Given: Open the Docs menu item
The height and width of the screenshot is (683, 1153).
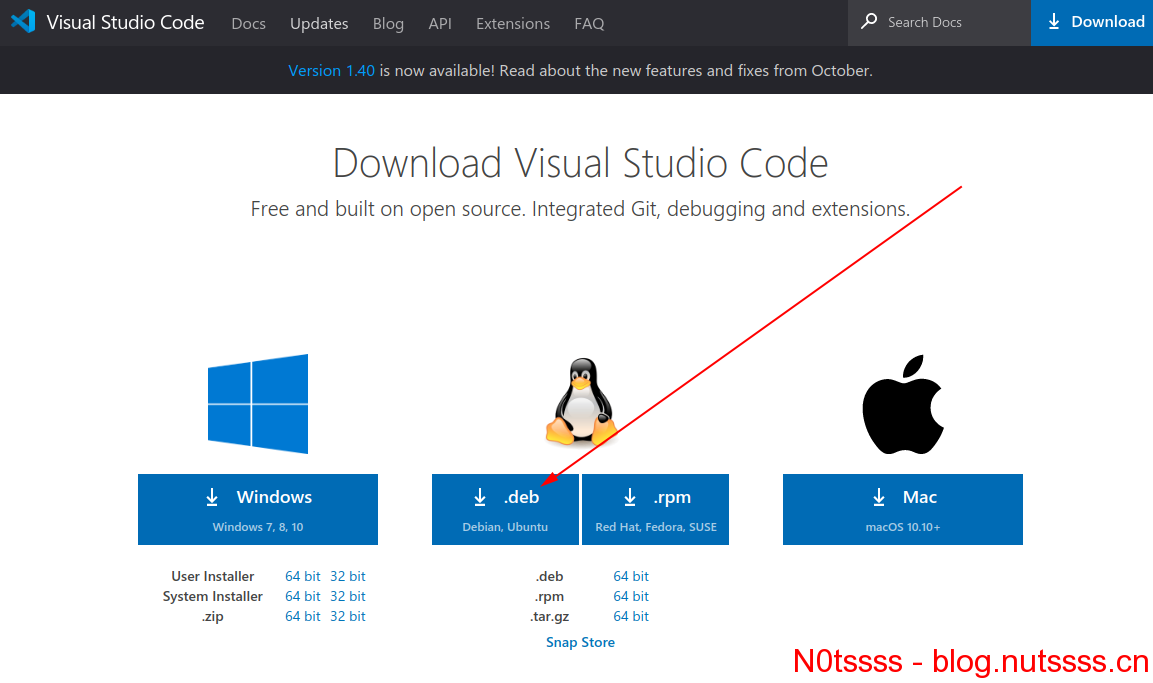Looking at the screenshot, I should click(249, 24).
